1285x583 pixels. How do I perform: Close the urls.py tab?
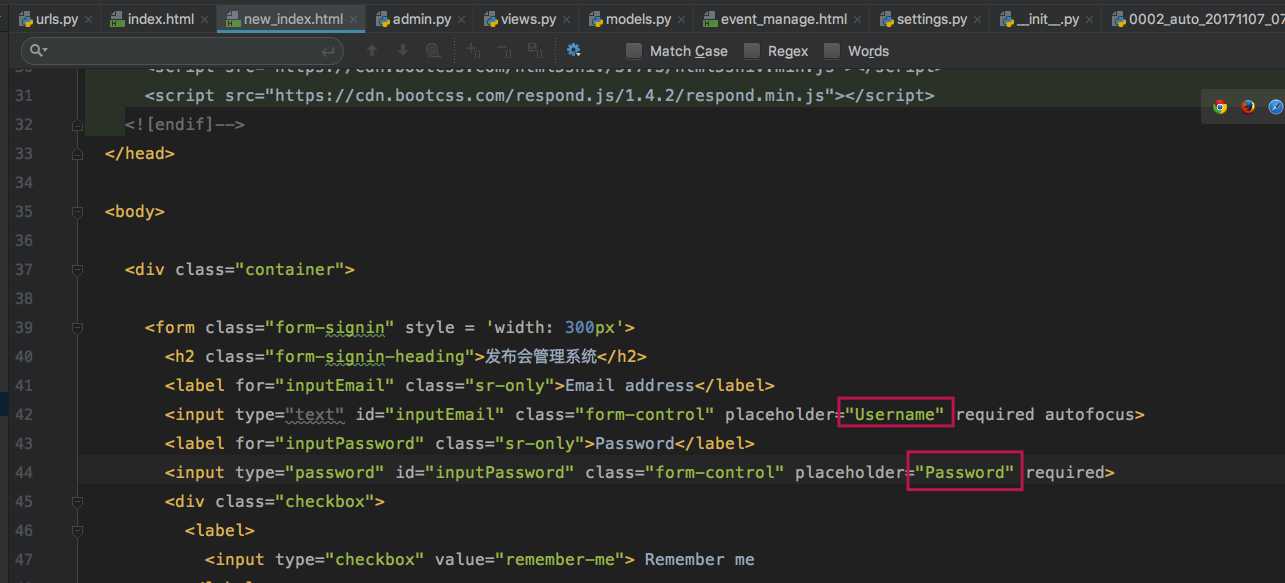click(88, 20)
